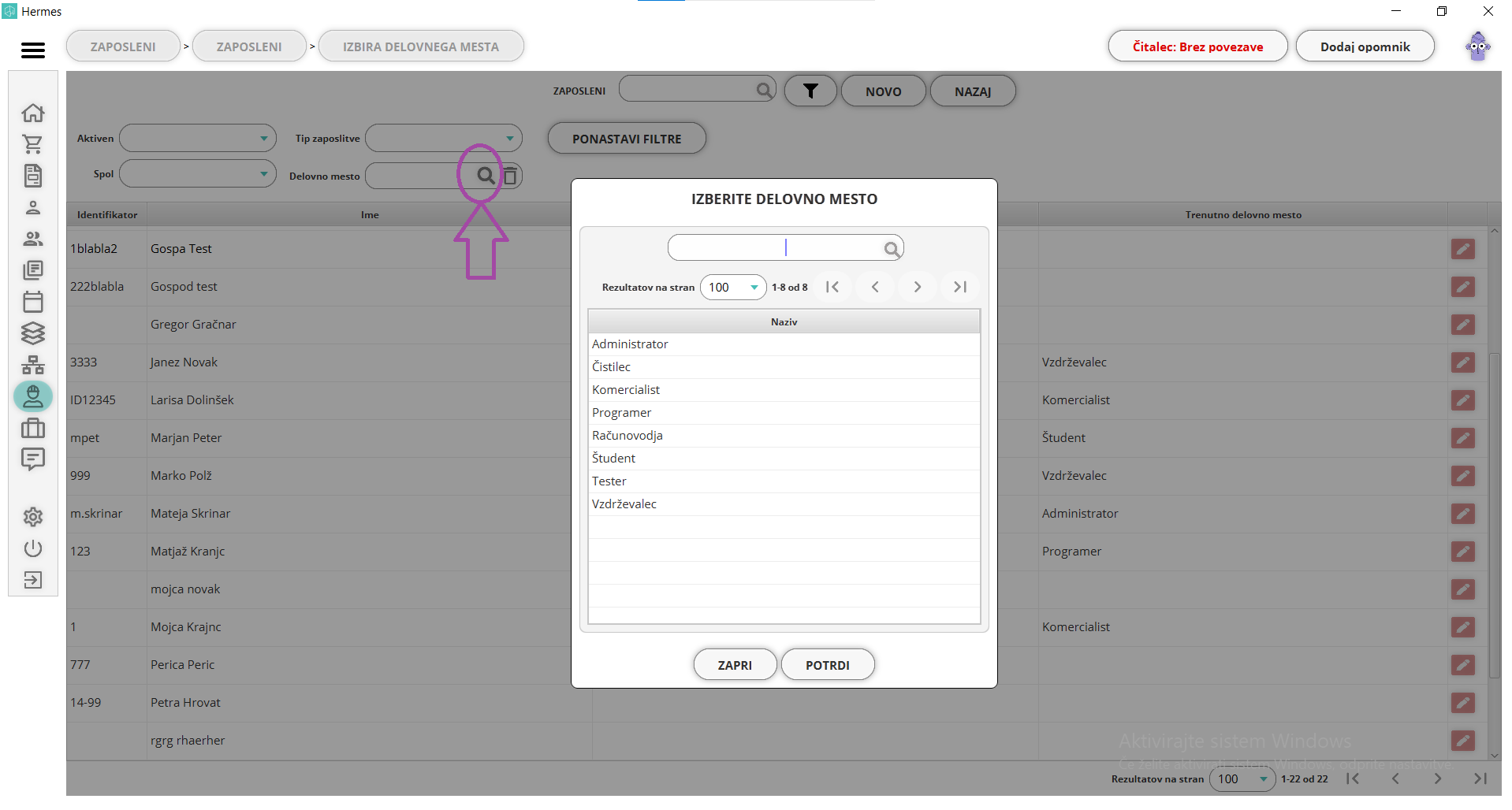
Task: Open Delovno mesto search magnifier
Action: pos(486,176)
